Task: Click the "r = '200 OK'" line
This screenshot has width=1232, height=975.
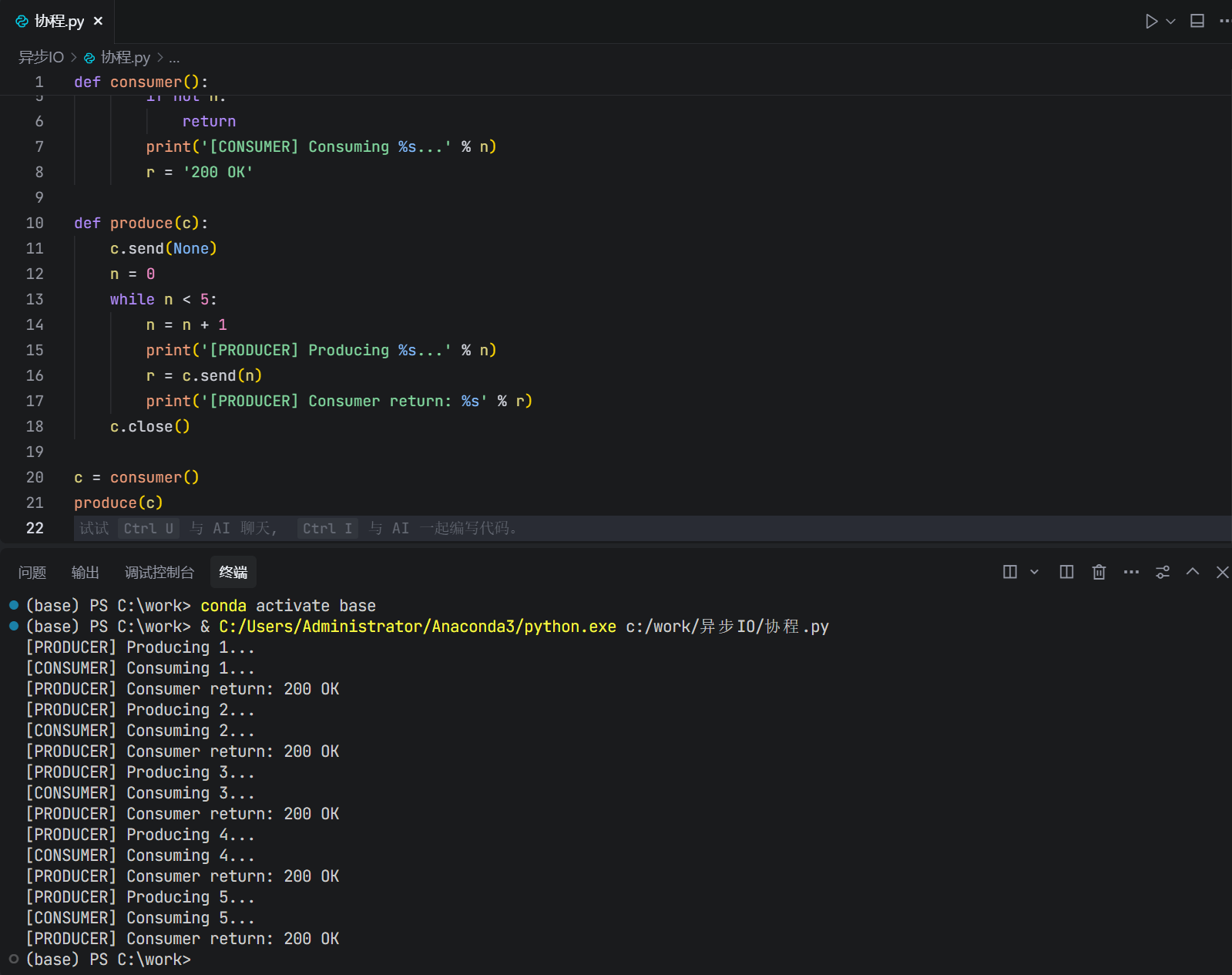Action: (x=200, y=172)
